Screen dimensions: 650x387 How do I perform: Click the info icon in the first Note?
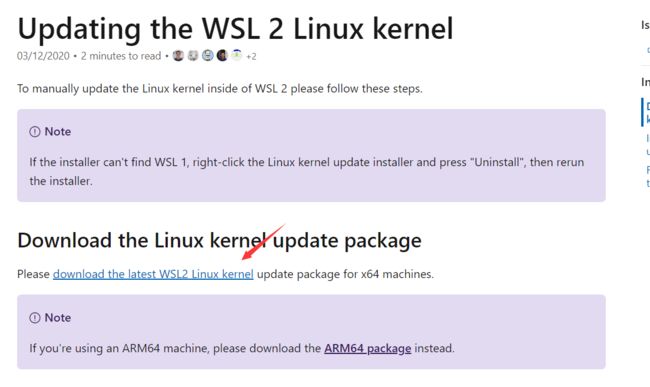(x=35, y=132)
